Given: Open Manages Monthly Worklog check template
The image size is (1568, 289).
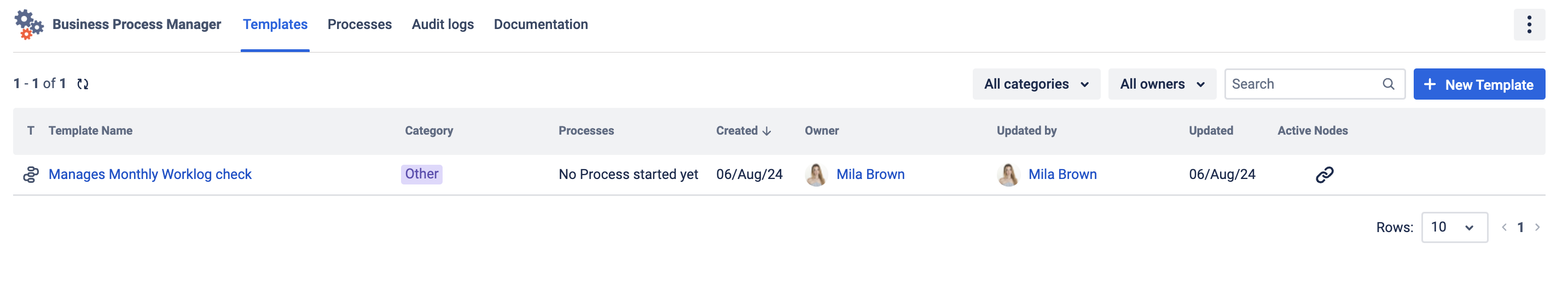Looking at the screenshot, I should pos(150,175).
